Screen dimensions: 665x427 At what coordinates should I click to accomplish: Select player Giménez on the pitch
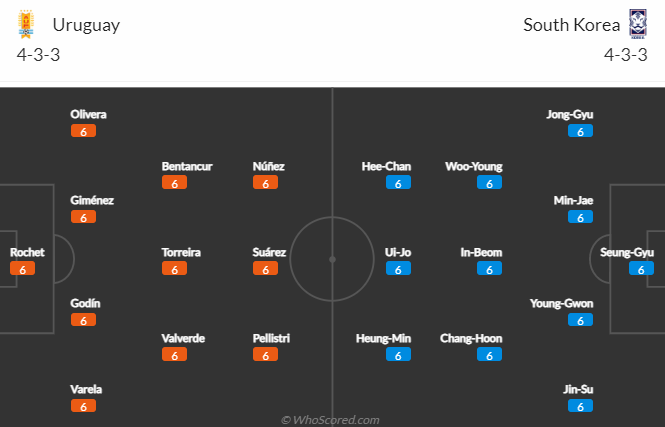click(x=92, y=200)
